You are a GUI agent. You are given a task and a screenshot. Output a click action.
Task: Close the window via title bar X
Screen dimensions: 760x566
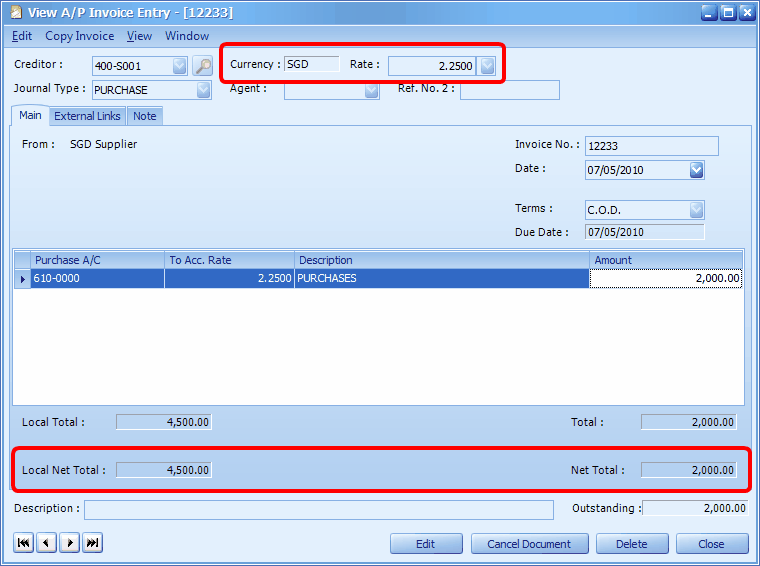pos(747,13)
